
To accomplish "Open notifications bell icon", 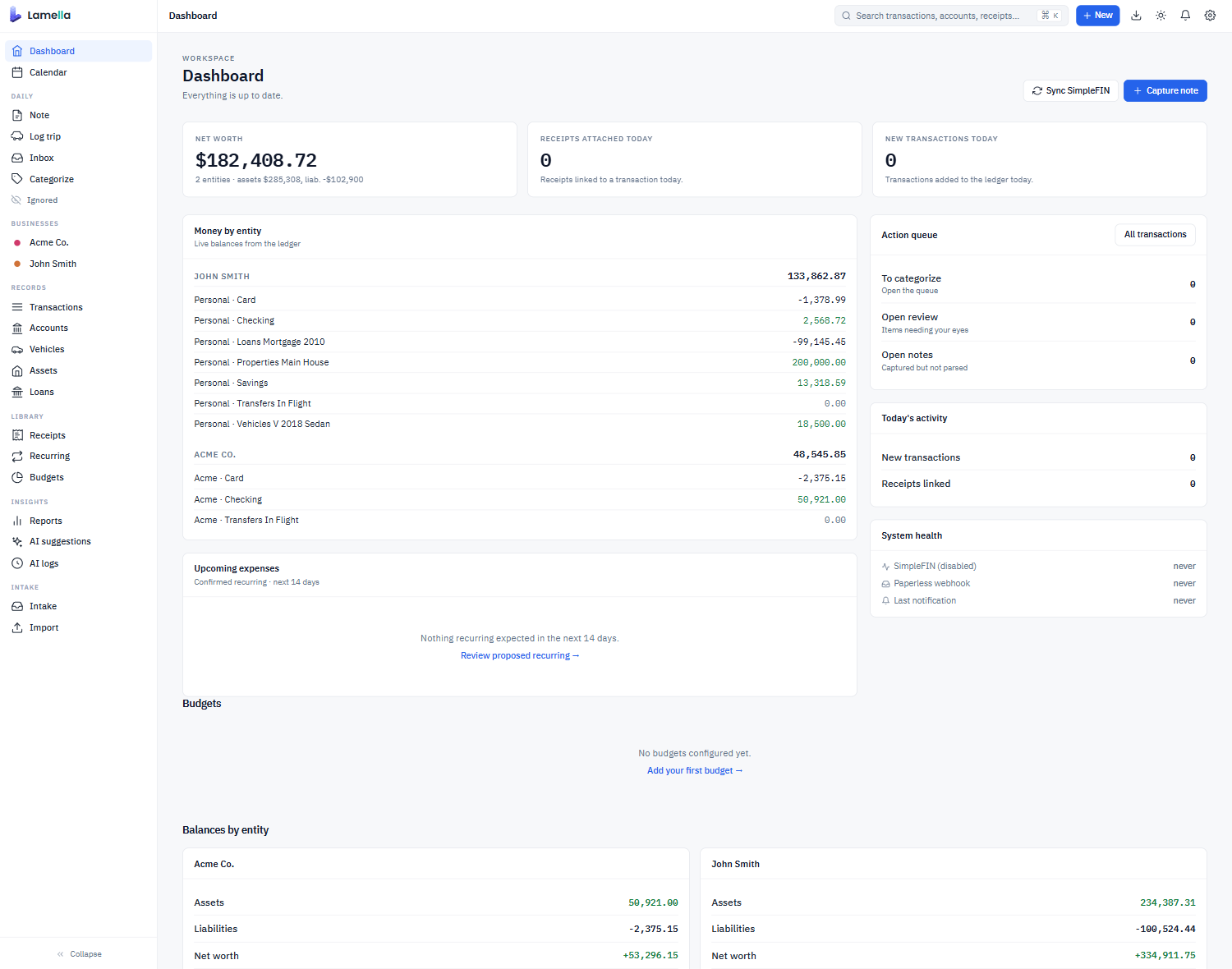I will coord(1185,16).
